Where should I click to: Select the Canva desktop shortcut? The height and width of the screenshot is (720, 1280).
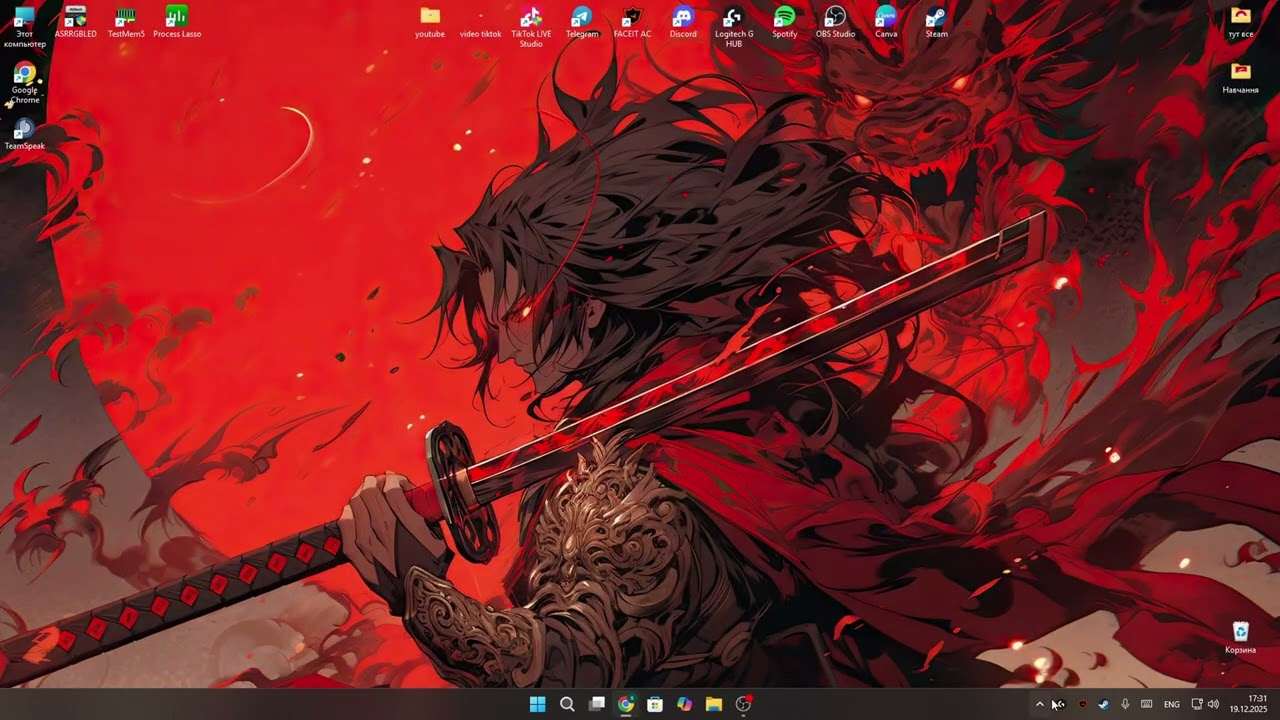(886, 22)
